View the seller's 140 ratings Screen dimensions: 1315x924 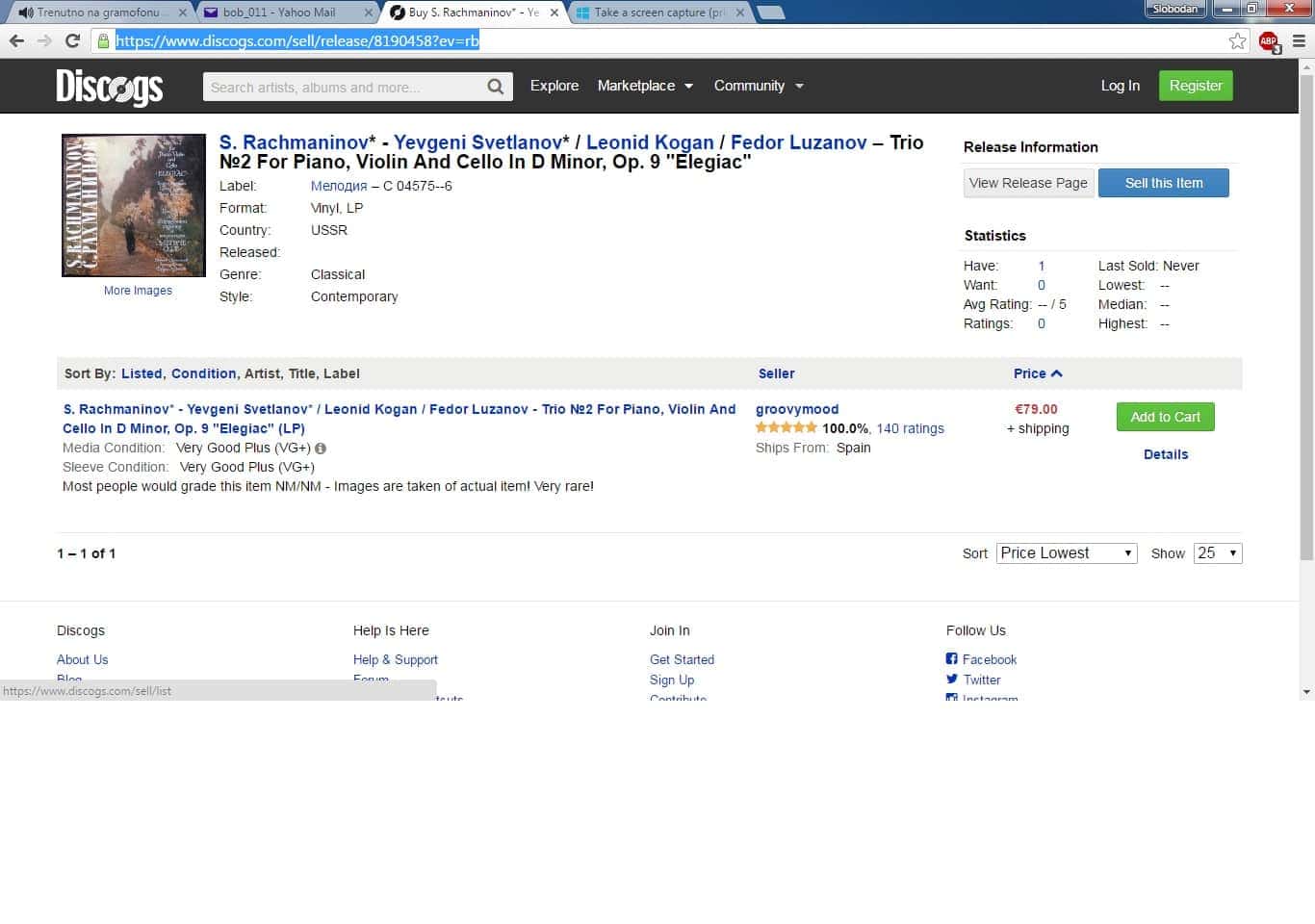[x=910, y=428]
